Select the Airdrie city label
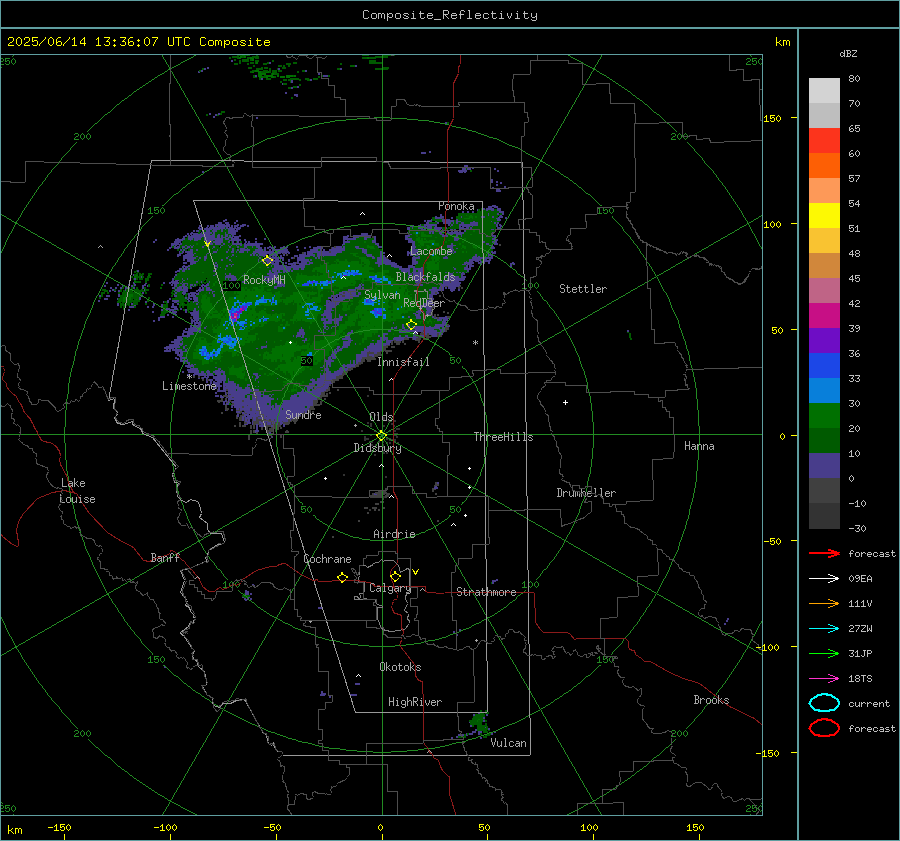Viewport: 900px width, 841px height. 394,534
